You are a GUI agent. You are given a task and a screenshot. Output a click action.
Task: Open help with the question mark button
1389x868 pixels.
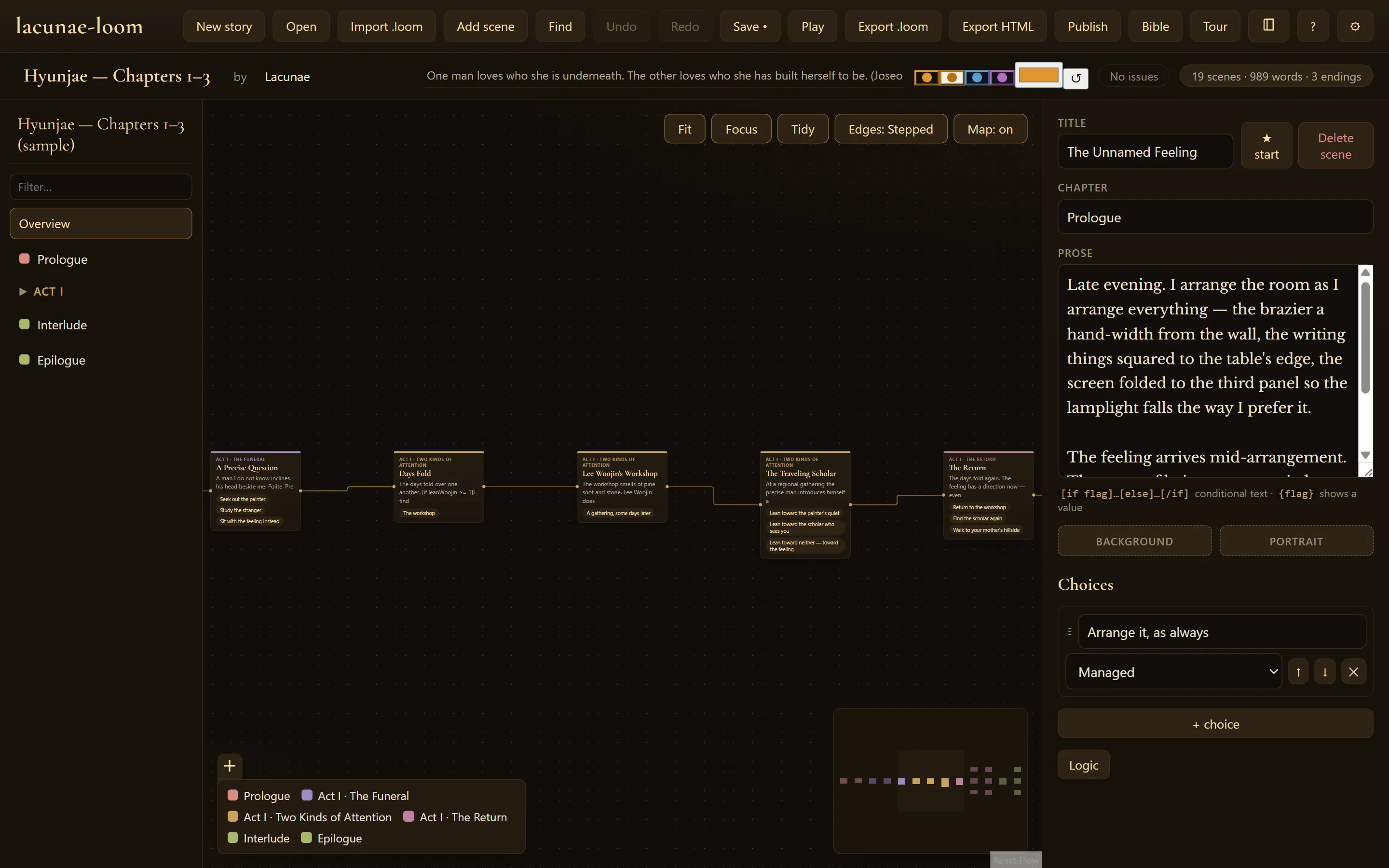[x=1312, y=26]
